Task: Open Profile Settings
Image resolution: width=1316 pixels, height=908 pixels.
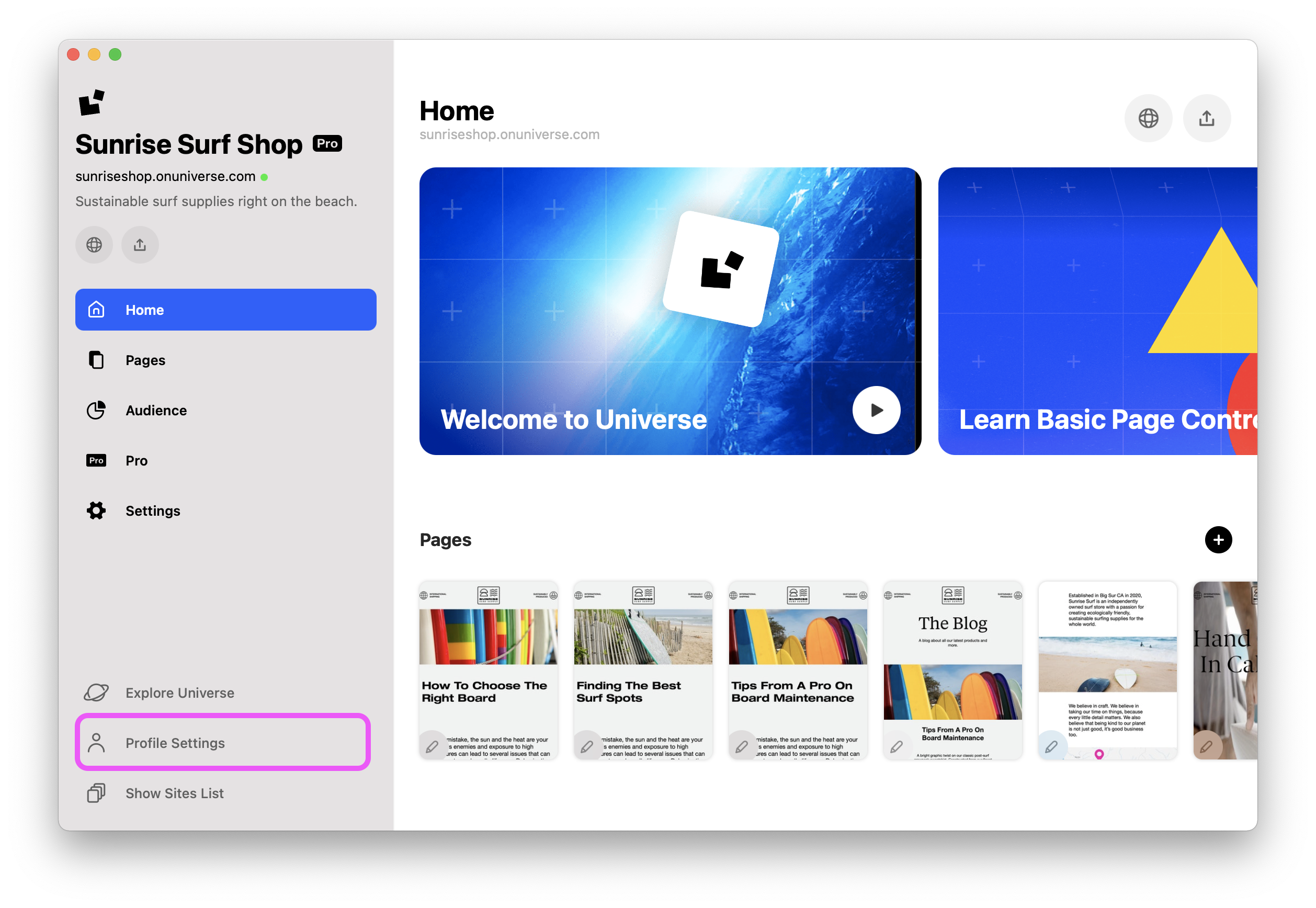Action: point(175,742)
